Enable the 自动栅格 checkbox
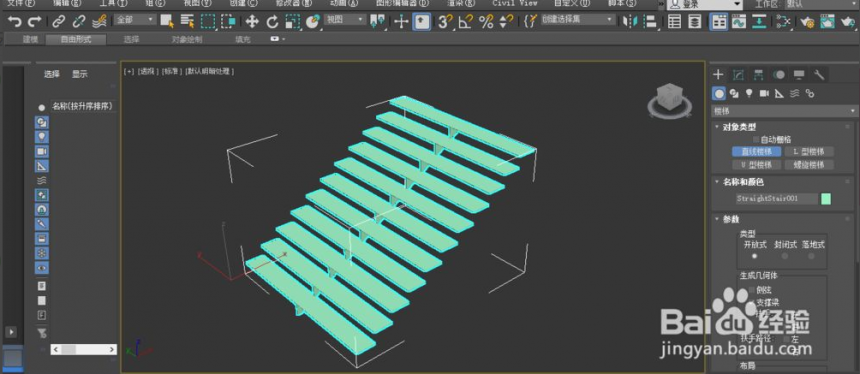Screen dimensions: 860x374 (756, 139)
